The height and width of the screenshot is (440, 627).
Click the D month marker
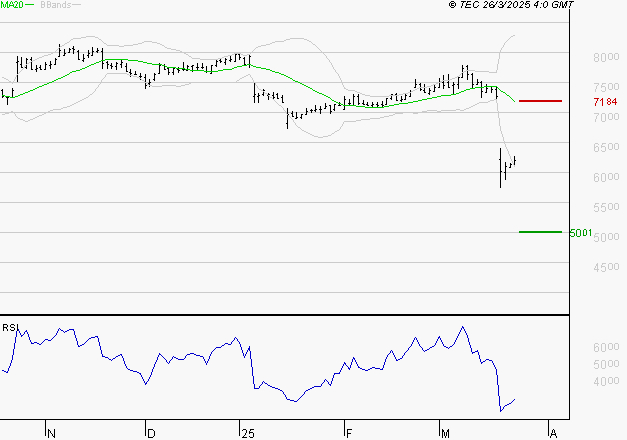[x=151, y=434]
